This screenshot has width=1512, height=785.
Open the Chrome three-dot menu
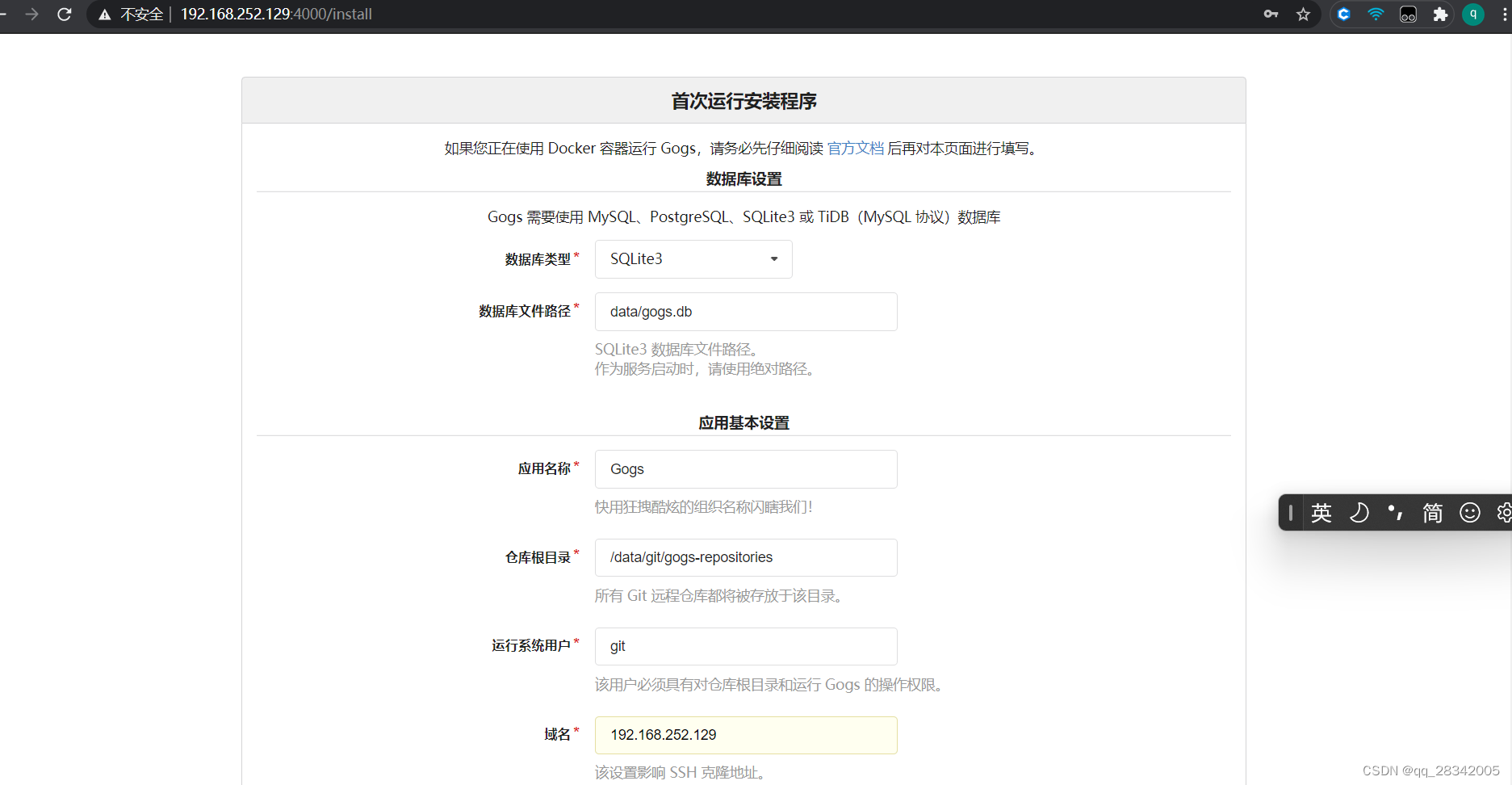(x=1505, y=14)
